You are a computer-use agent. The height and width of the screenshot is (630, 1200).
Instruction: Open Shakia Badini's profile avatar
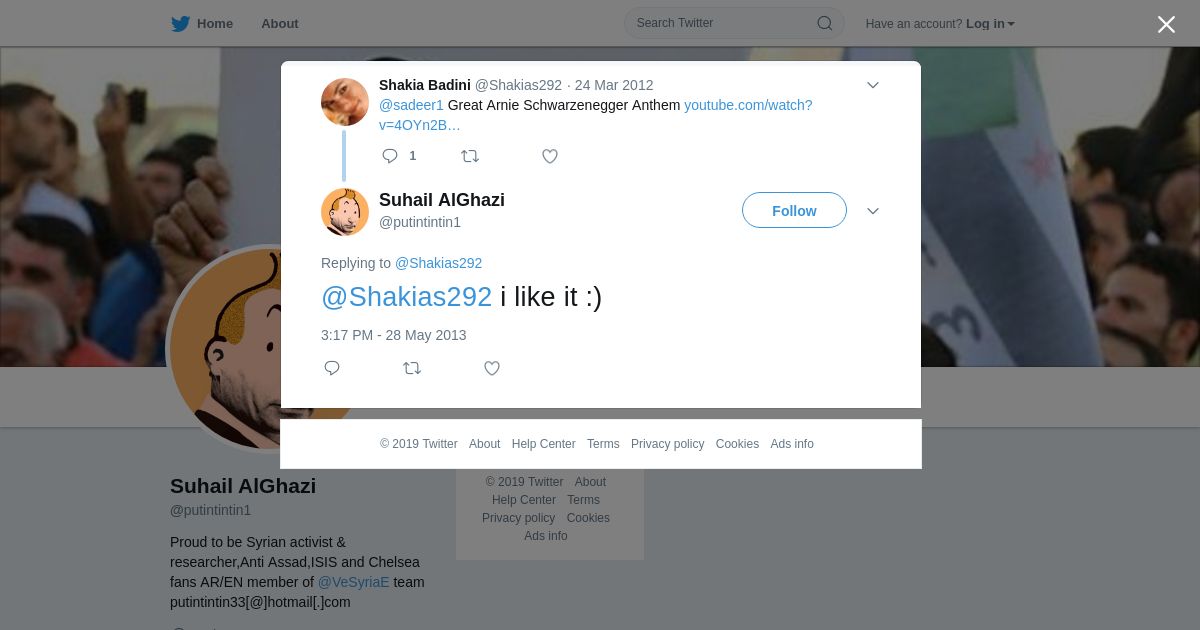pos(345,102)
